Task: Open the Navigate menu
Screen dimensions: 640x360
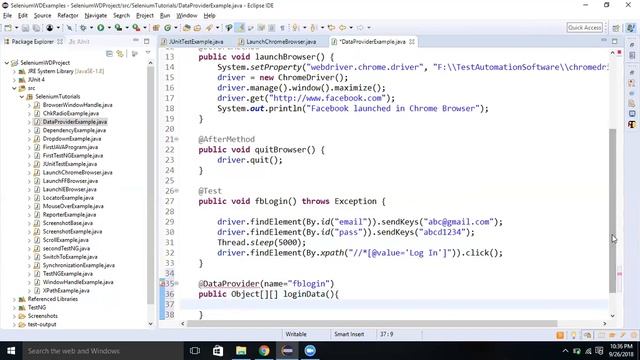Action: point(96,16)
